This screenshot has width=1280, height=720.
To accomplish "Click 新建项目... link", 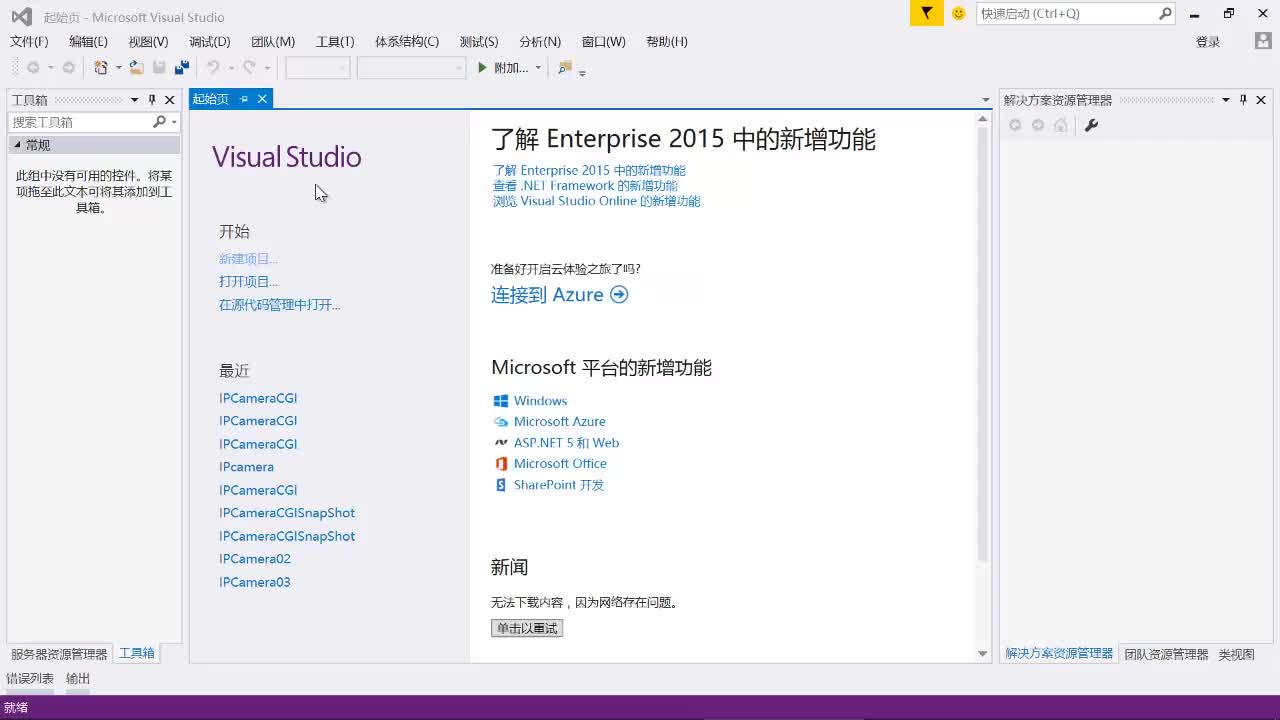I will tap(248, 259).
